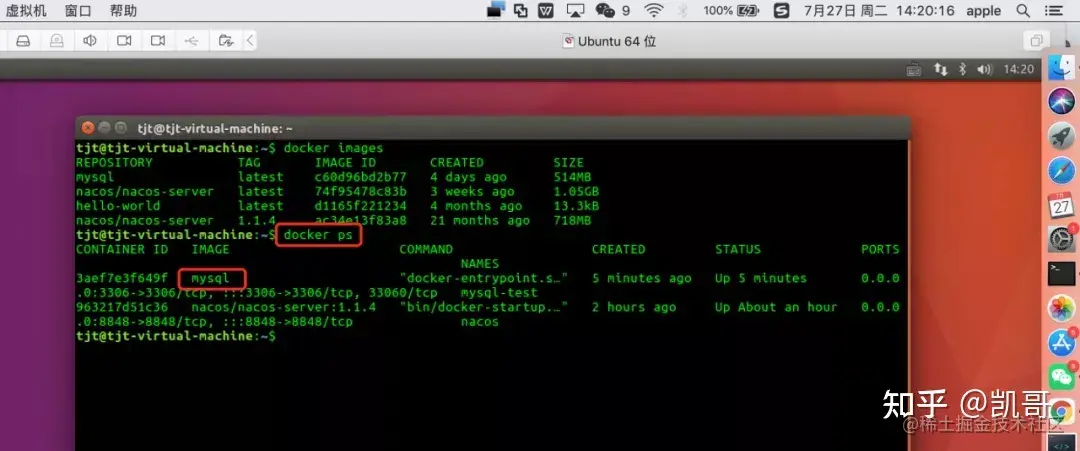Open the hard disk device icon in VM toolbar
Viewport: 1080px width, 451px height.
pos(23,41)
